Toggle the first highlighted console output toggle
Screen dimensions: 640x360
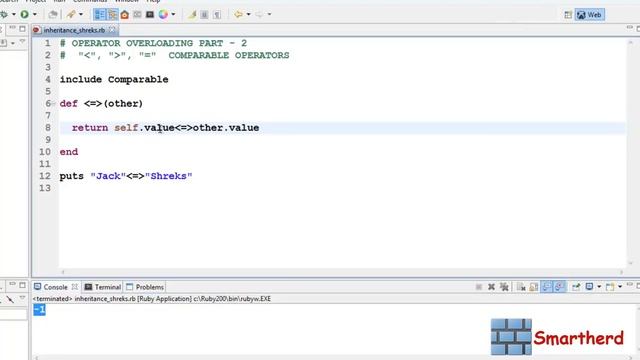[546, 287]
